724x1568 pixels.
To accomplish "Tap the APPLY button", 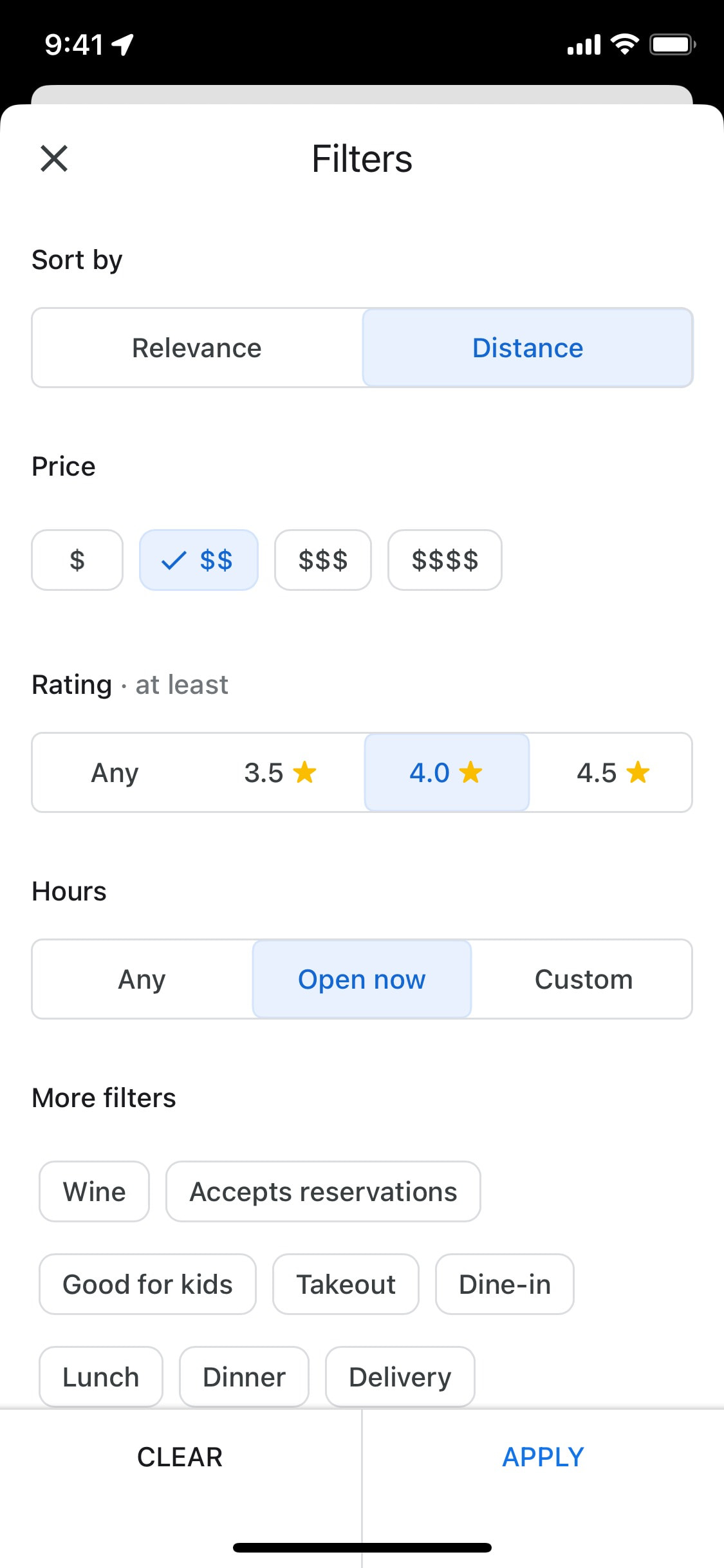I will (543, 1457).
